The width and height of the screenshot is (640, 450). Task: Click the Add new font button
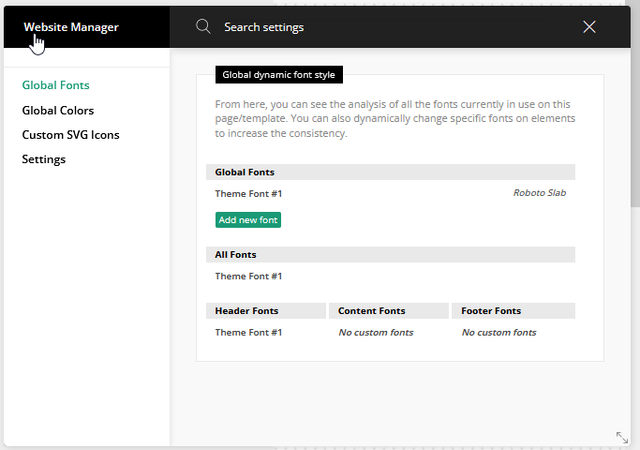point(248,220)
